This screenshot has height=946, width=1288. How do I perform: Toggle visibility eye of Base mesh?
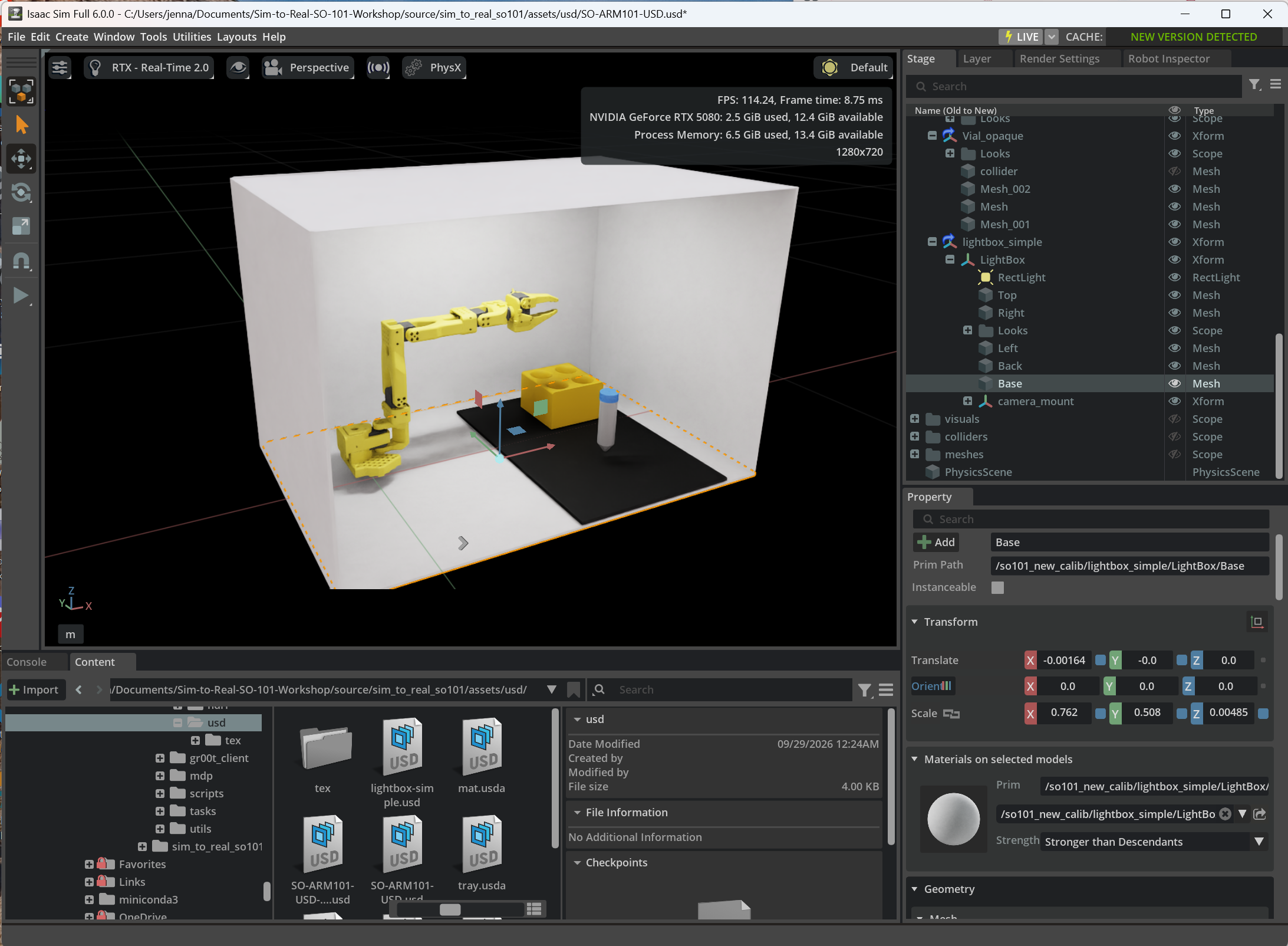1175,383
